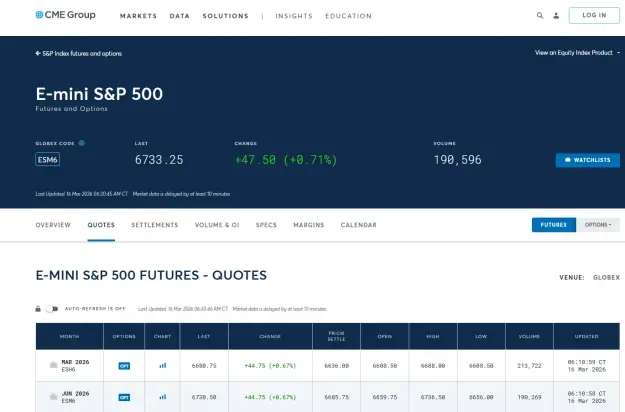
Task: Turn on the Auto-Refresh toggle
Action: pos(52,309)
